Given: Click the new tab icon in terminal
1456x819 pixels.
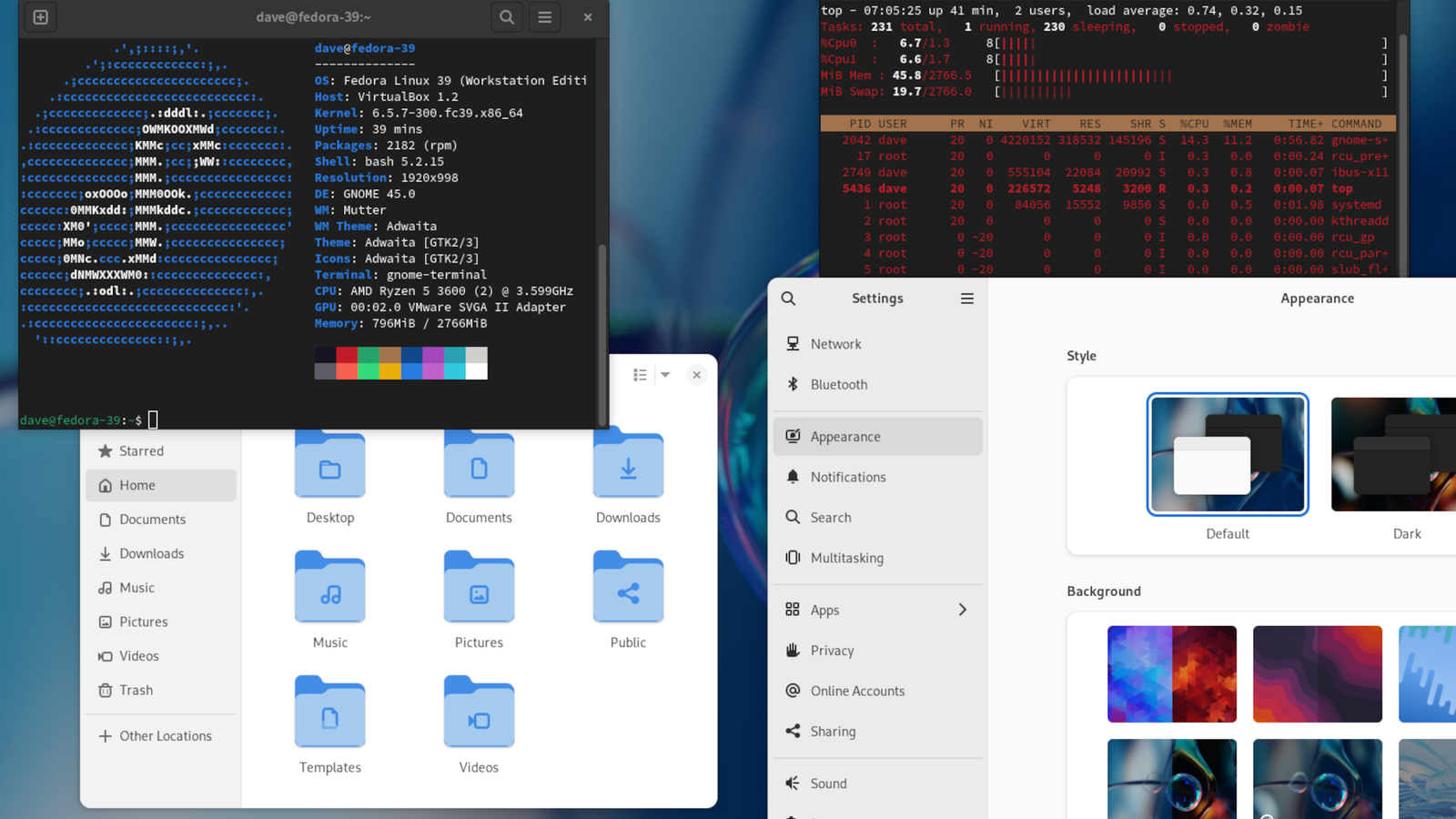Looking at the screenshot, I should click(x=41, y=17).
